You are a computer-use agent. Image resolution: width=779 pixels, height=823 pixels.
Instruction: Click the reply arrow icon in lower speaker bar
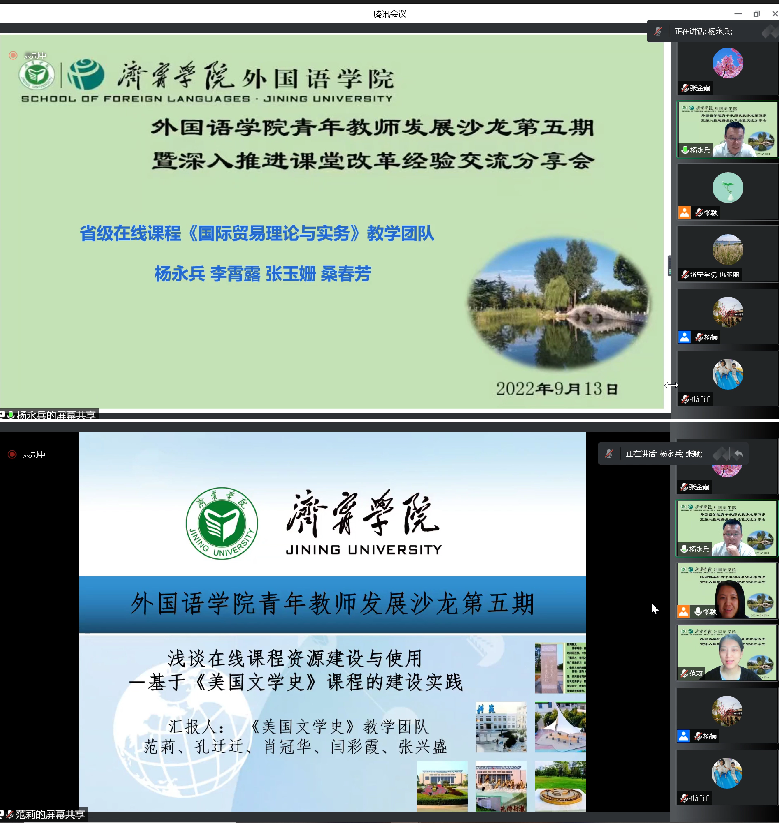(738, 454)
